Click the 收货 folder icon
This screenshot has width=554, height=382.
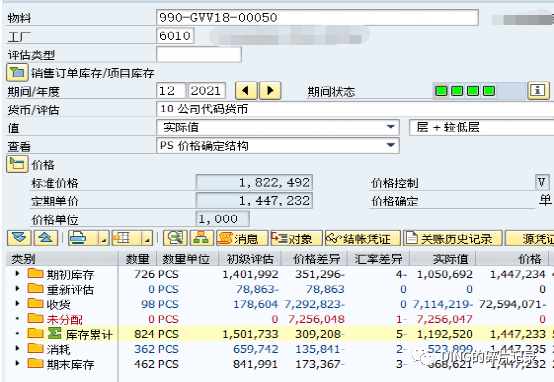(x=35, y=303)
